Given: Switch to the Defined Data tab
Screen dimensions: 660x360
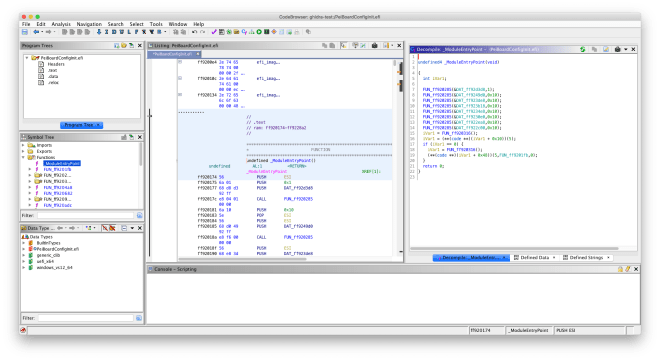Looking at the screenshot, I should click(535, 257).
